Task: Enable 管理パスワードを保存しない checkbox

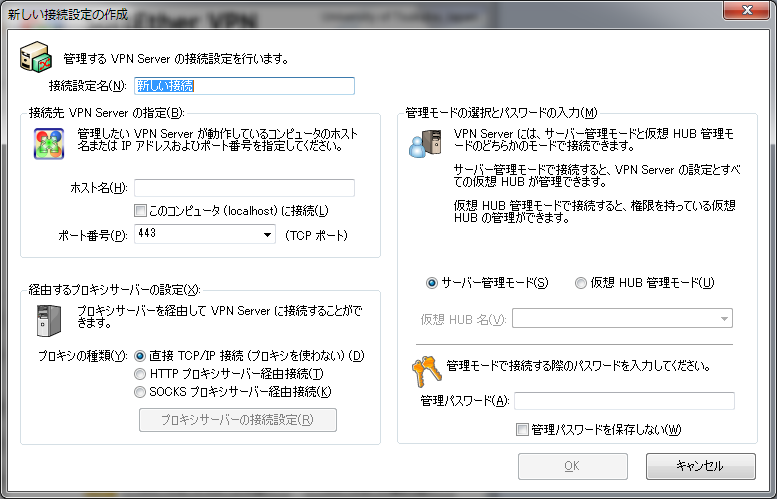Action: (x=522, y=429)
